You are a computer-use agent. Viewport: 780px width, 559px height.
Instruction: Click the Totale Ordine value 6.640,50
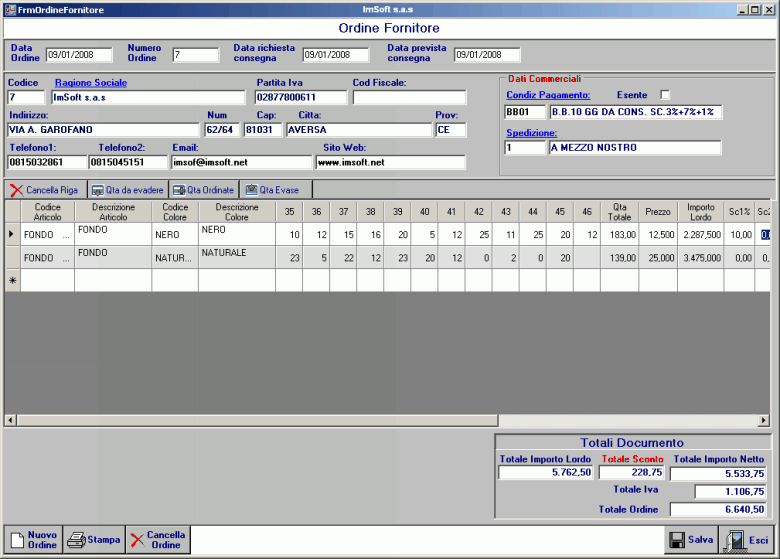(718, 510)
